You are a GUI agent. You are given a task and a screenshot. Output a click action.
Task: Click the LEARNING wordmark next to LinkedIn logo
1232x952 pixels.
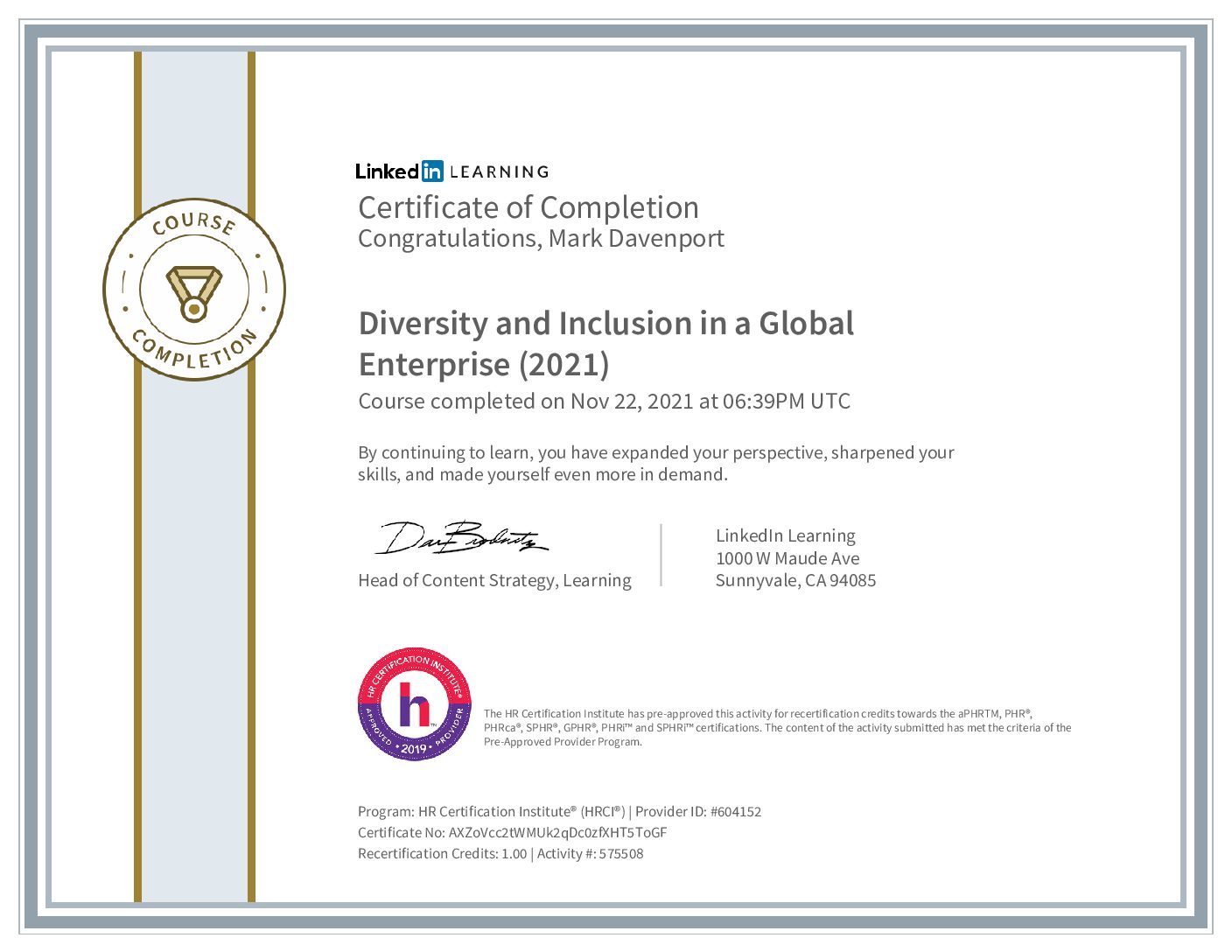tap(499, 171)
